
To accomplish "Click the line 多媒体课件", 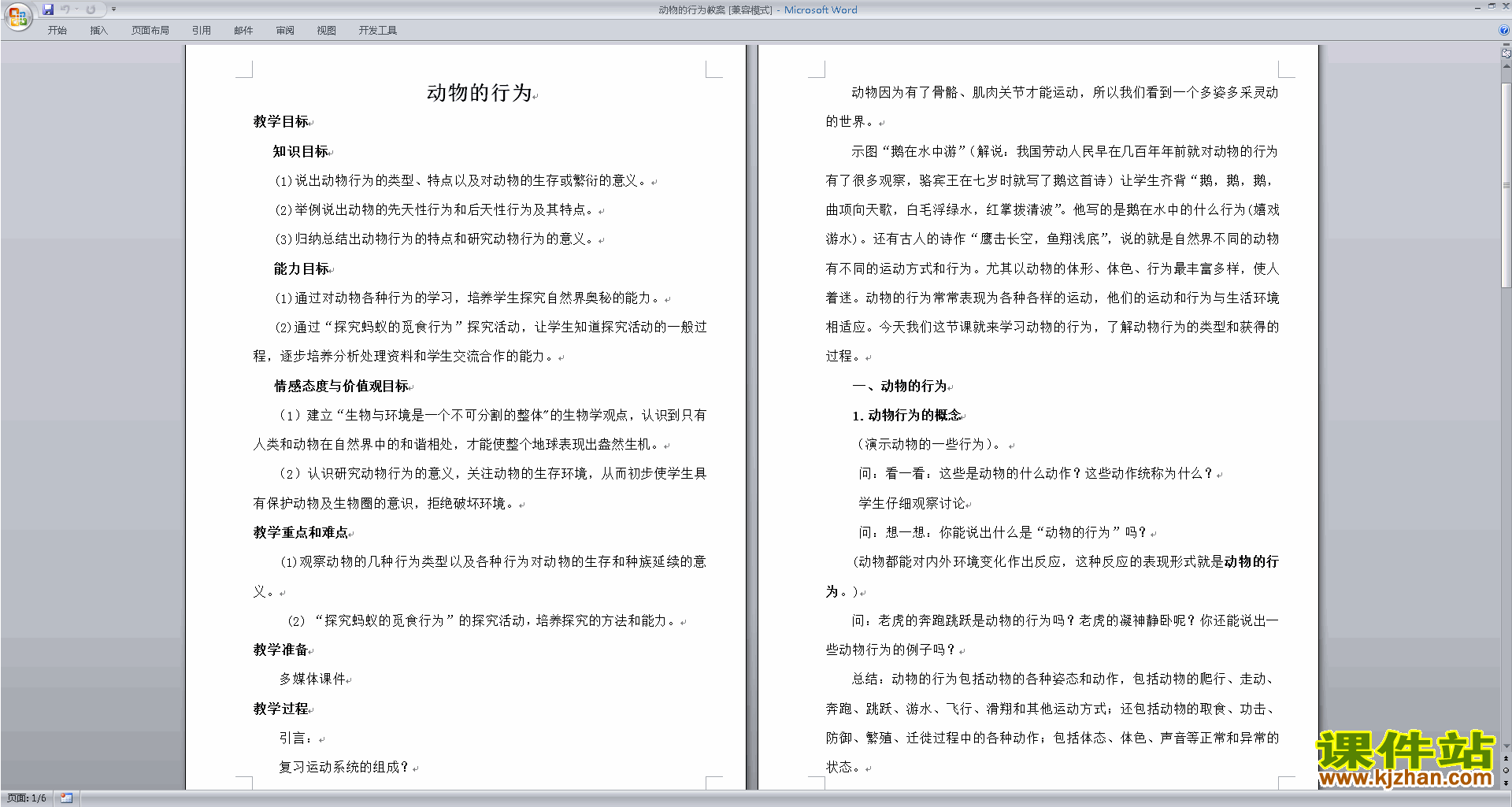I will coord(313,679).
